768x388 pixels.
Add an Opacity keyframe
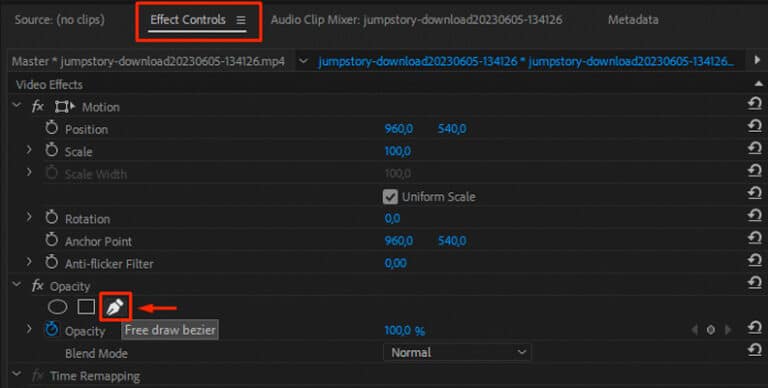click(711, 330)
